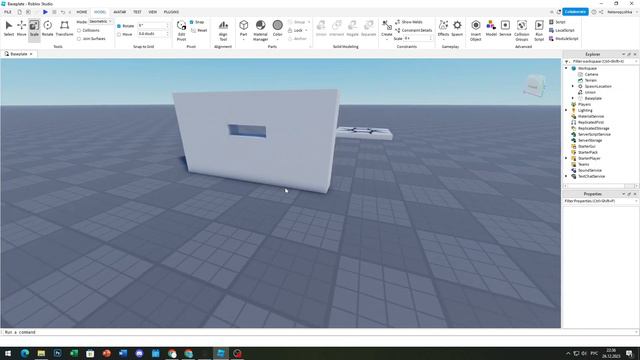640x360 pixels.
Task: Insert a new ModuleScript
Action: click(564, 38)
